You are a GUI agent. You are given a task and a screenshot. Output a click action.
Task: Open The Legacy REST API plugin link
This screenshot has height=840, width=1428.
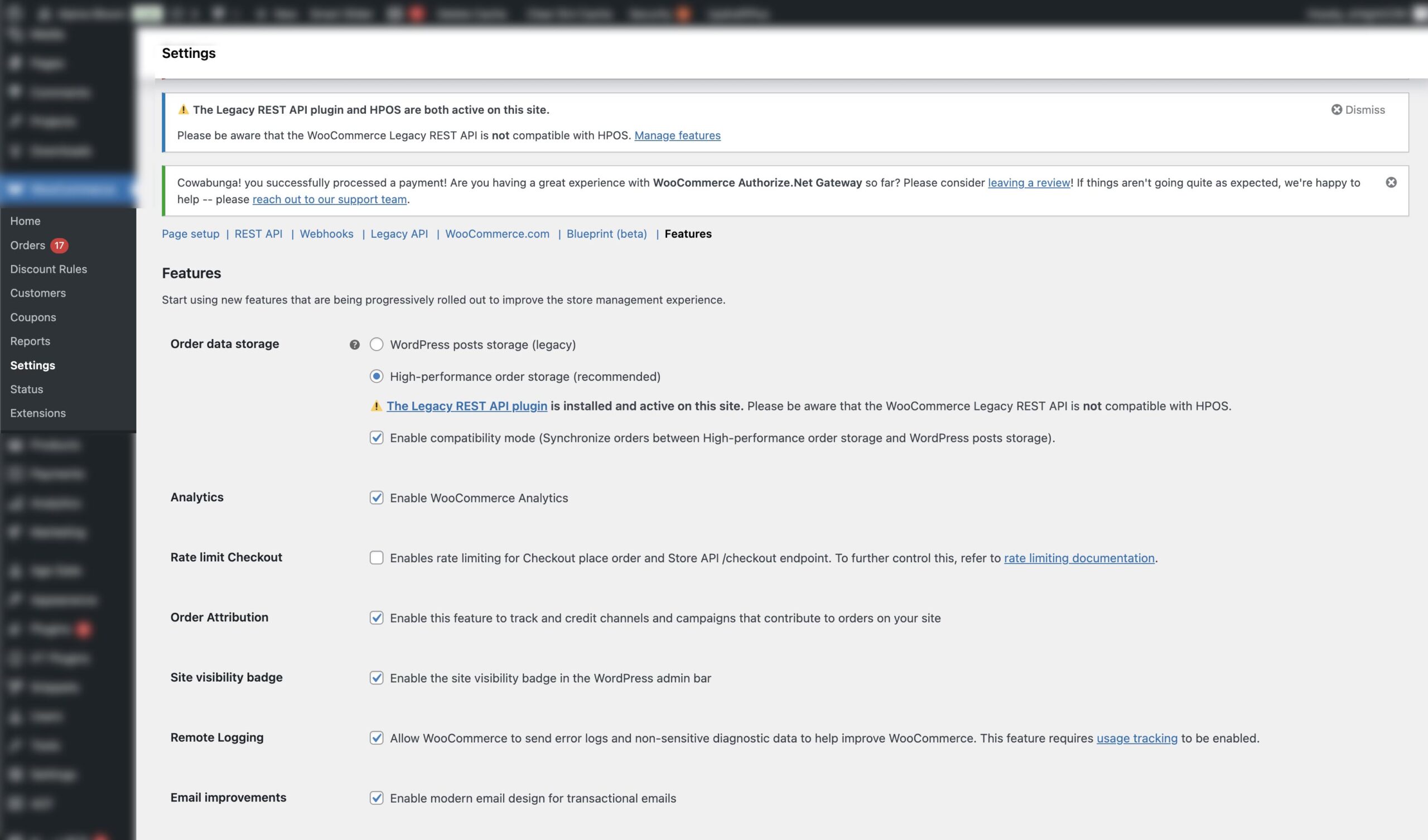coord(467,406)
